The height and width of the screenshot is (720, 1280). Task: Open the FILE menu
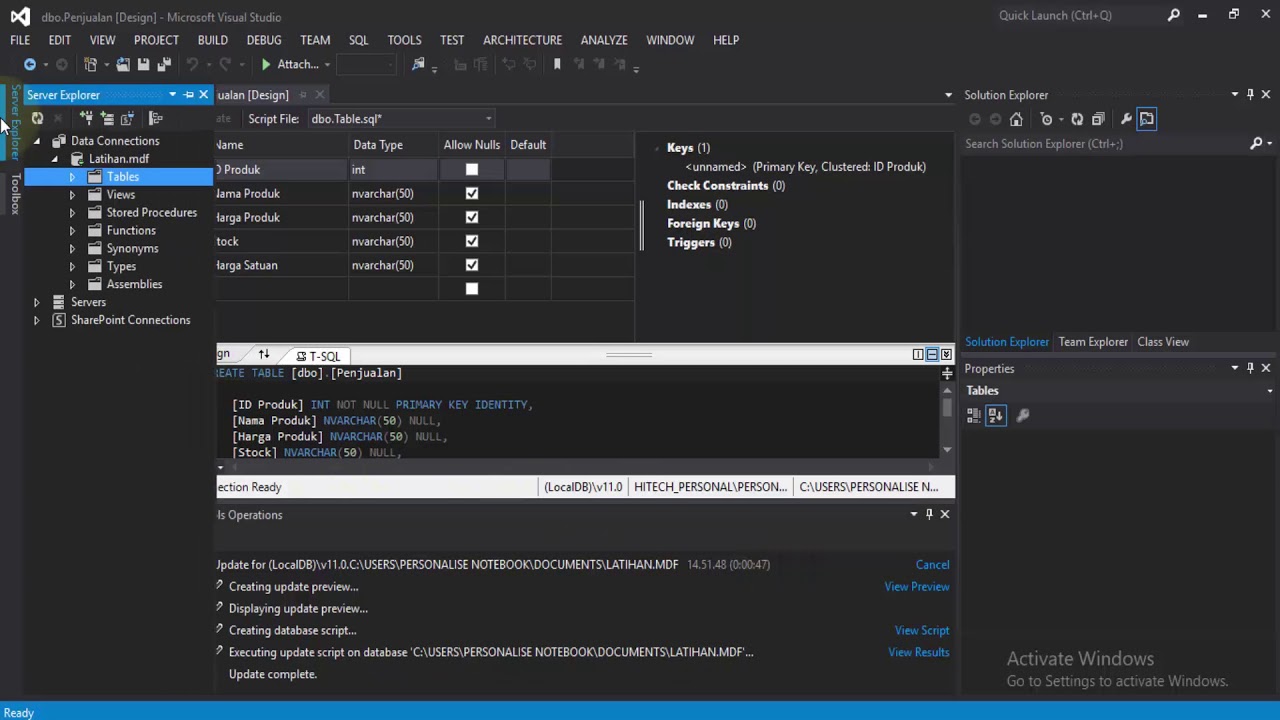point(20,40)
